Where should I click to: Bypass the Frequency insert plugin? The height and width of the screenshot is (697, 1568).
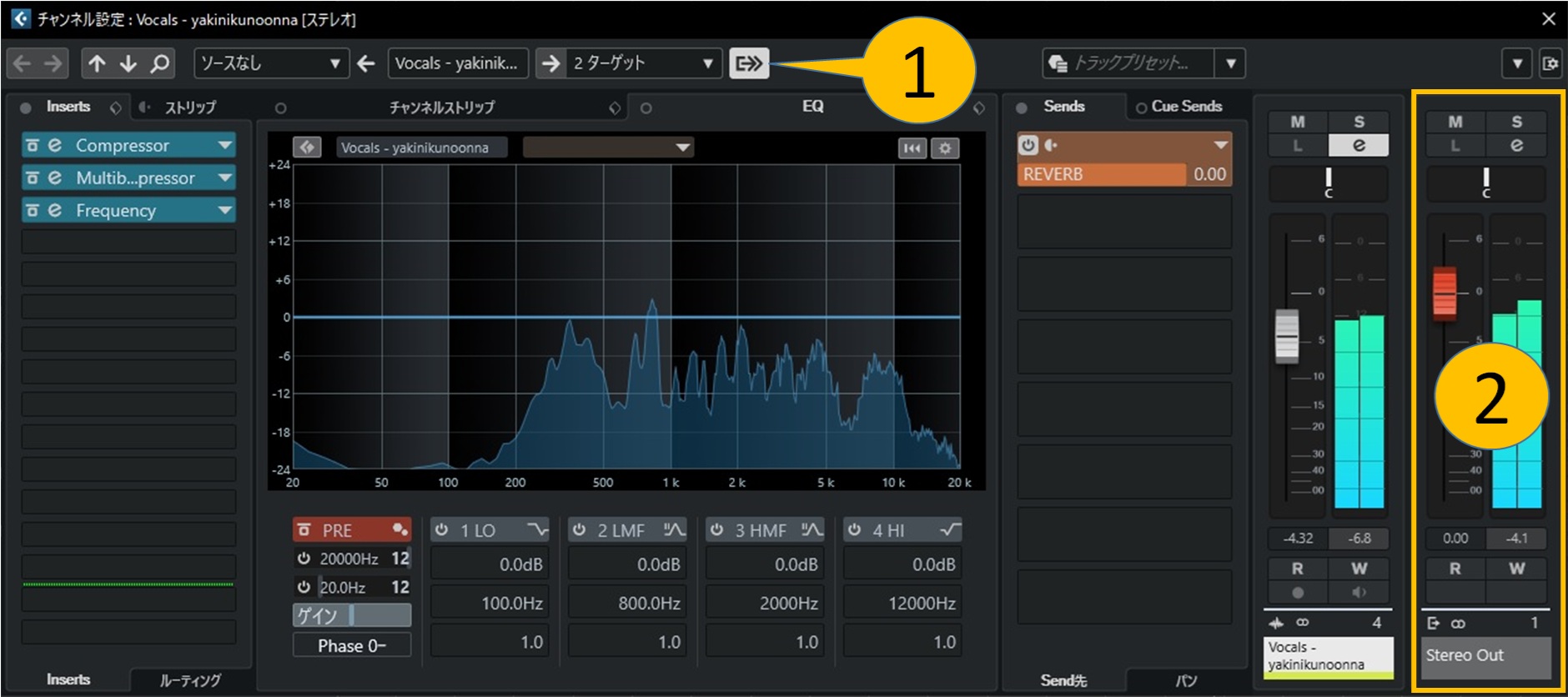[x=33, y=210]
